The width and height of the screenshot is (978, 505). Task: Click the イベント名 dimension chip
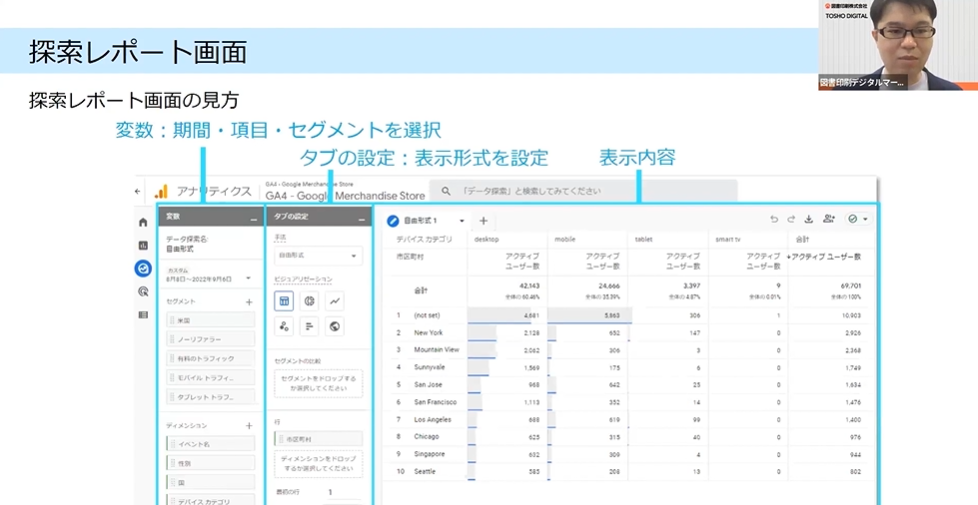pyautogui.click(x=211, y=444)
